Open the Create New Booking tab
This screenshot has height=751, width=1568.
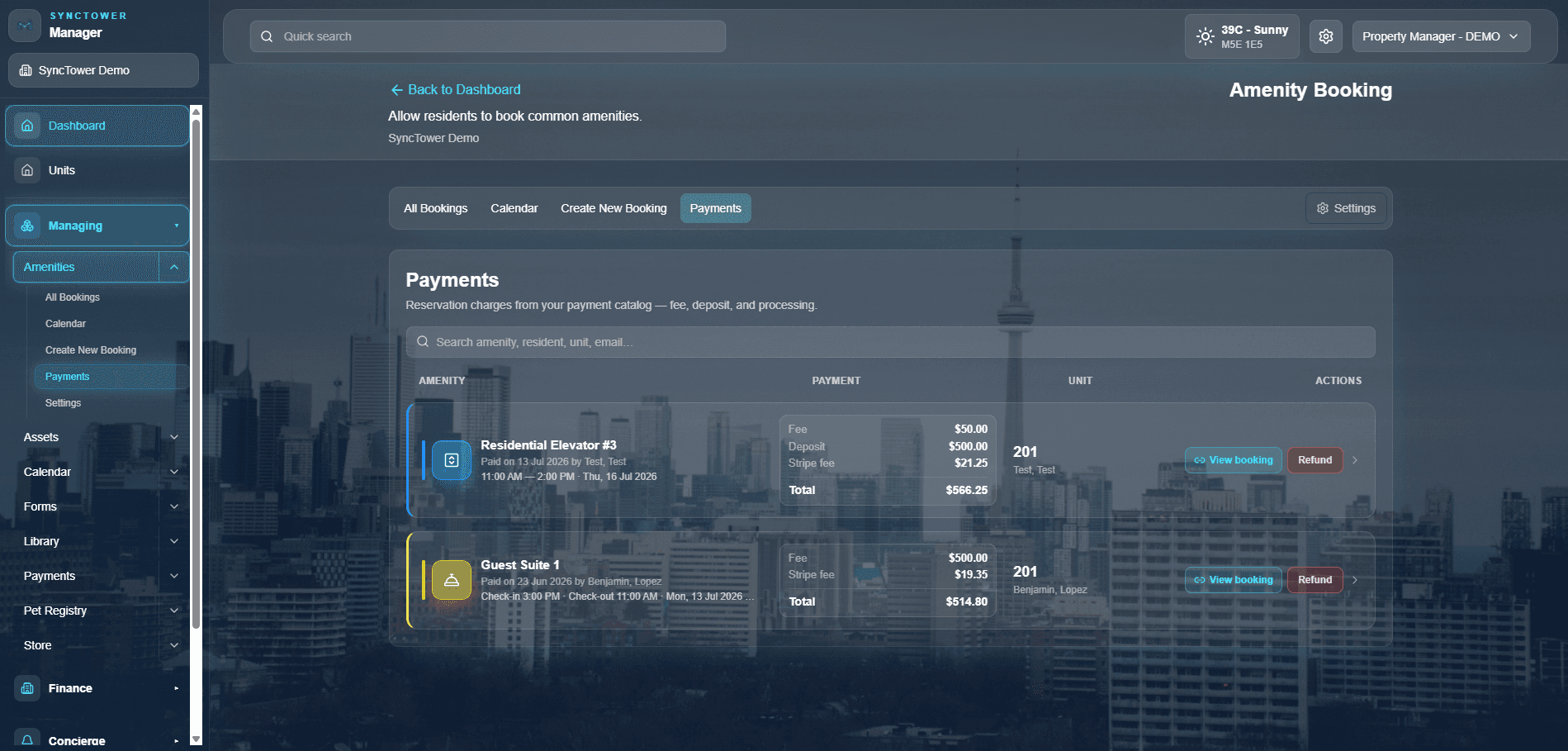[x=613, y=208]
